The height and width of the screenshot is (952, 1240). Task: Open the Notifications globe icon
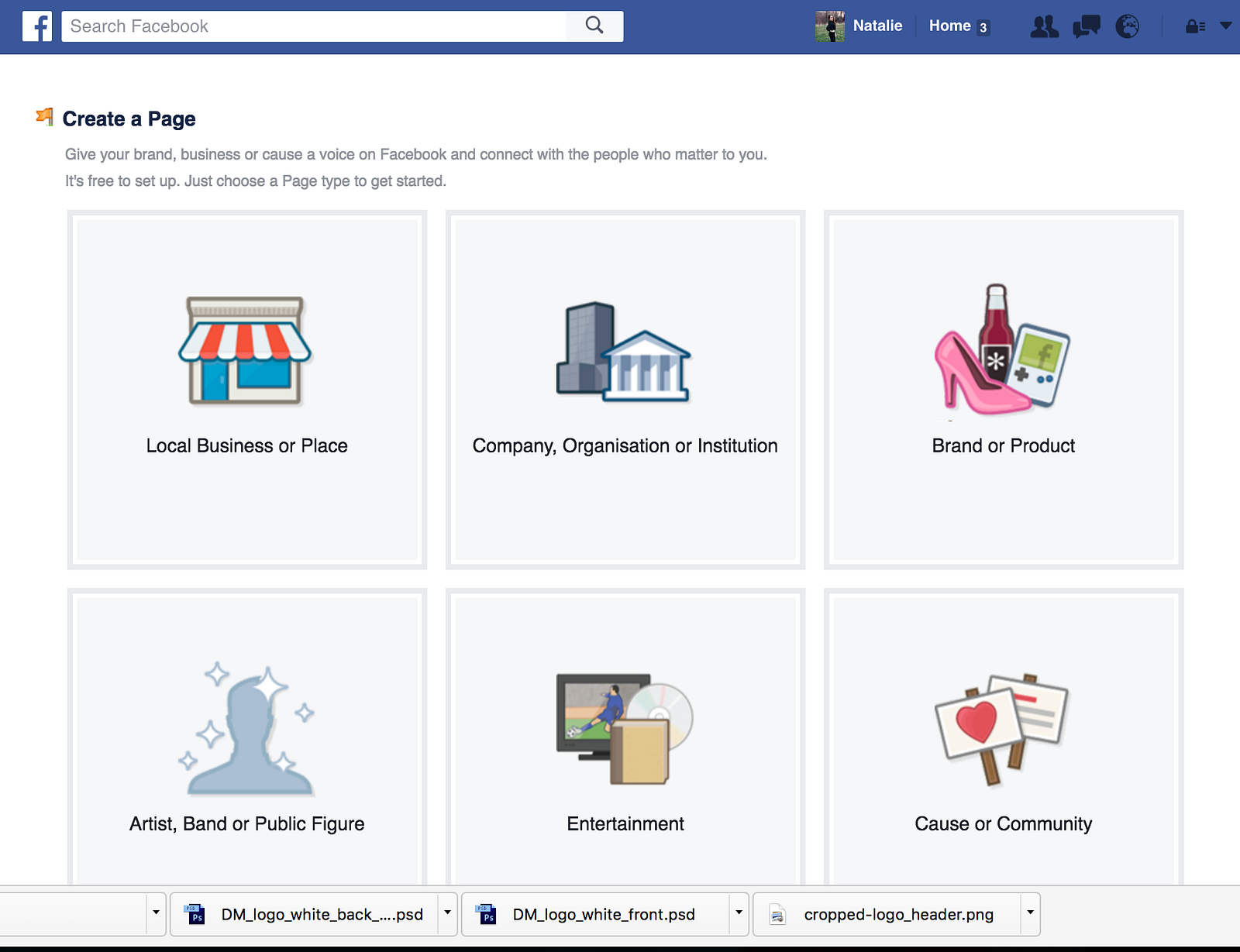(x=1127, y=26)
